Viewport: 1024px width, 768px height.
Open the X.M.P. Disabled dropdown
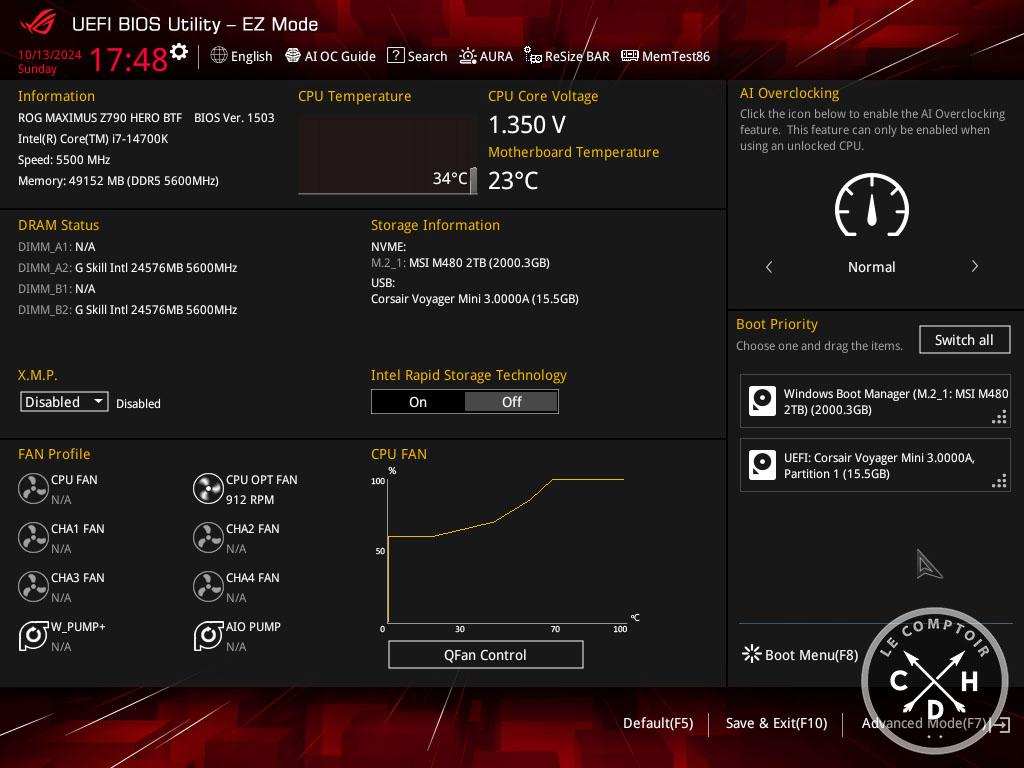pyautogui.click(x=64, y=402)
